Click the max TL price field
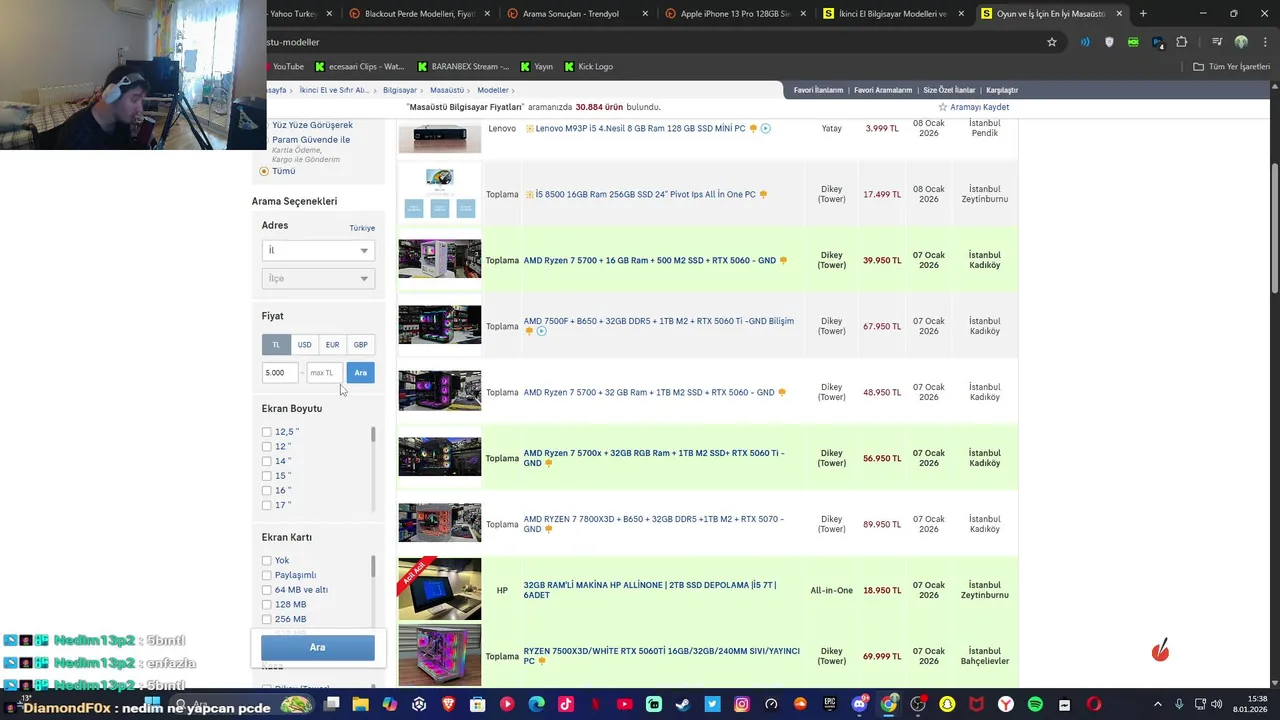Viewport: 1280px width, 720px height. pos(324,373)
